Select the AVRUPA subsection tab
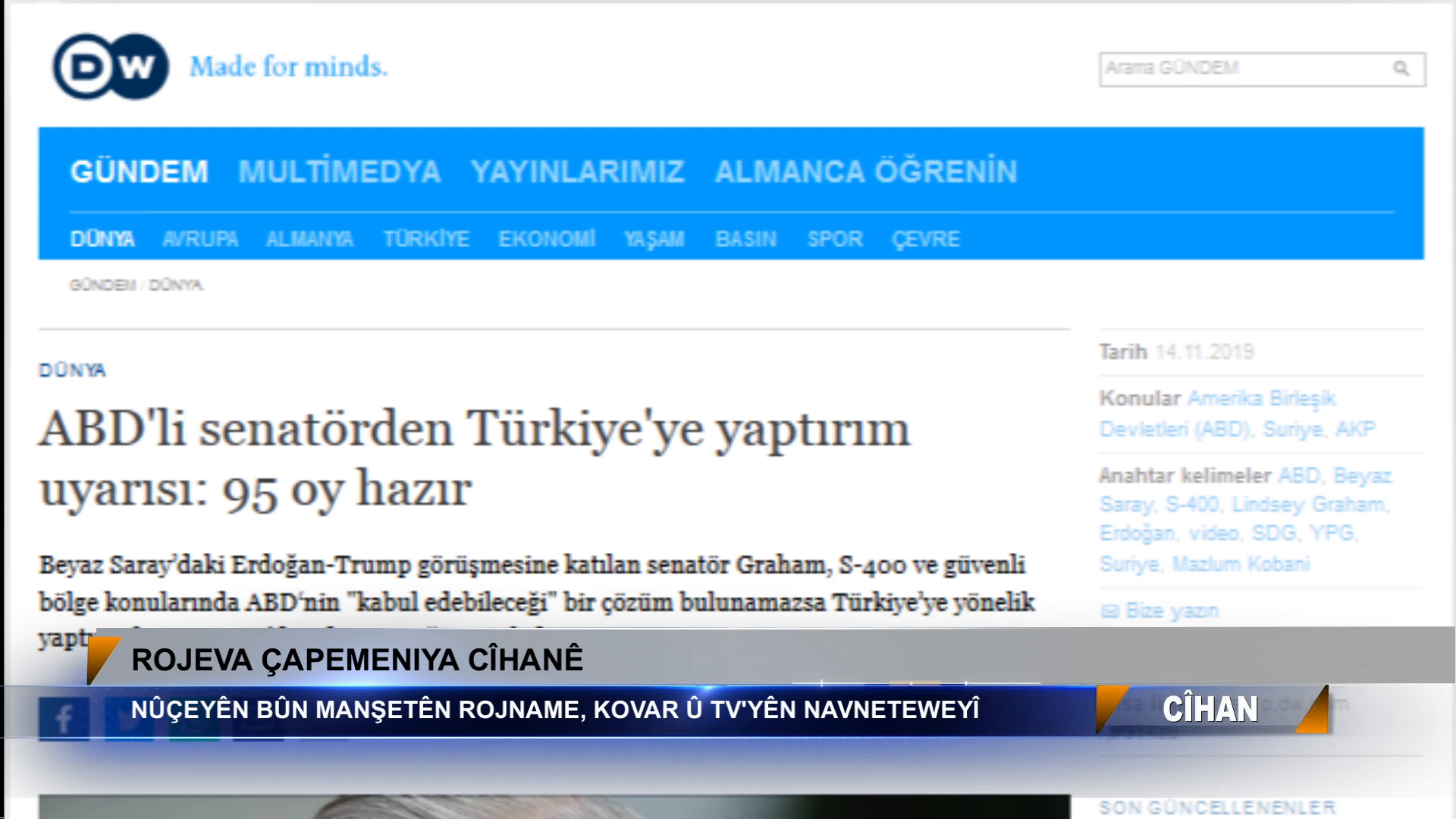Screen dimensions: 1456x819 point(200,239)
